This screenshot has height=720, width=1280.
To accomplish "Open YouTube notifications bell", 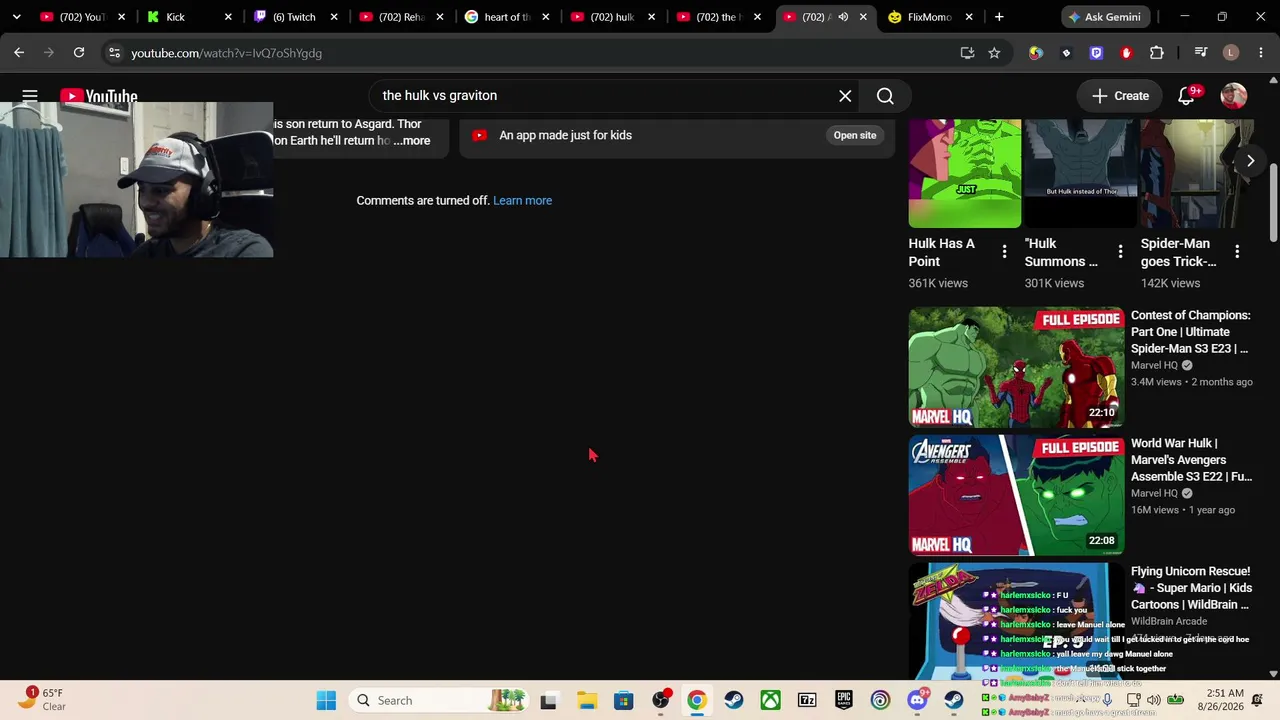I will (x=1186, y=96).
